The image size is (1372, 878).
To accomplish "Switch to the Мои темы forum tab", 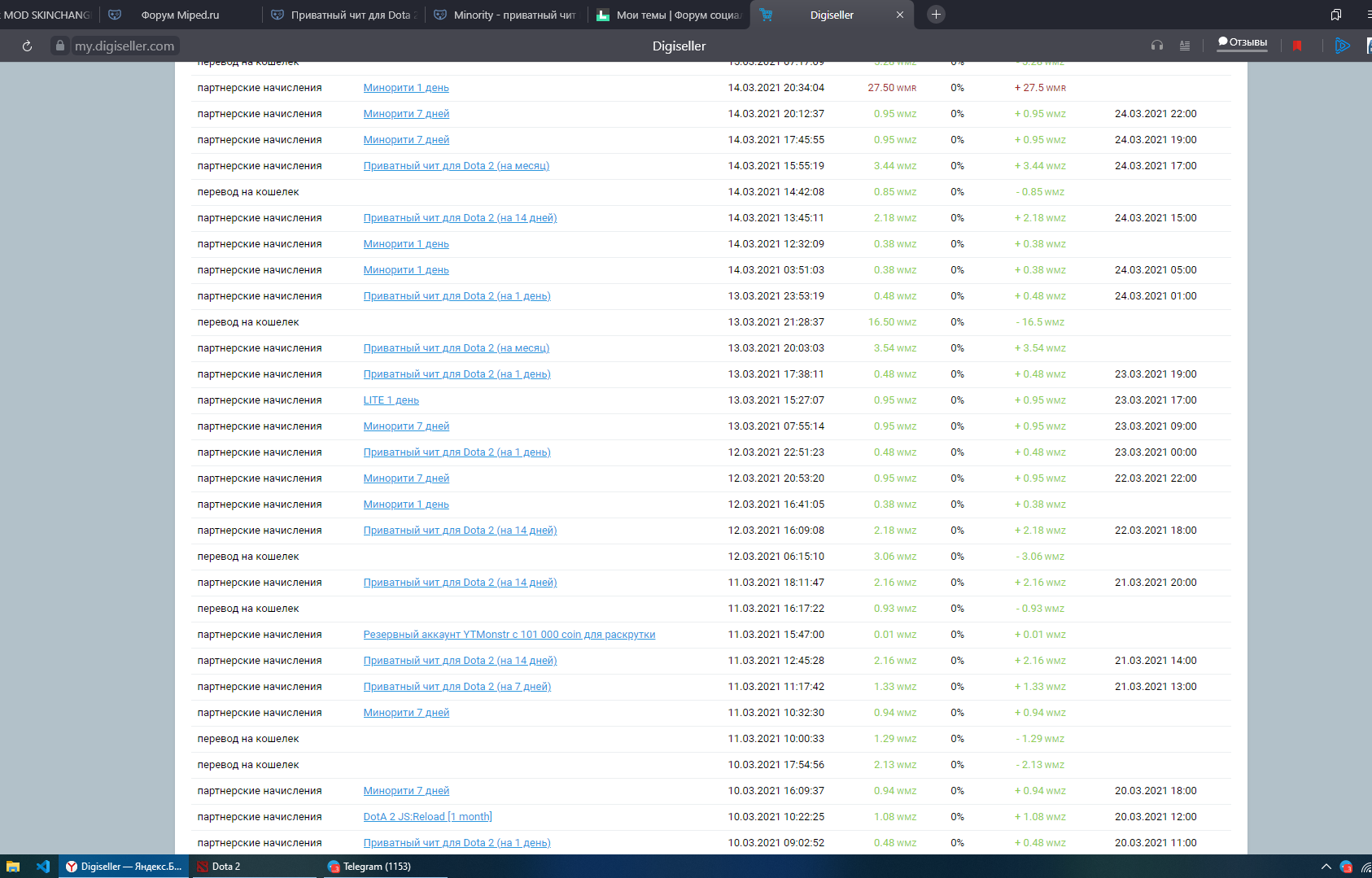I will (x=670, y=15).
